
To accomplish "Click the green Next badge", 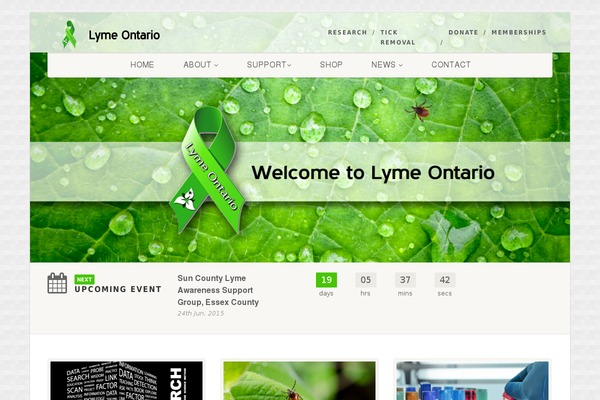I will (84, 279).
